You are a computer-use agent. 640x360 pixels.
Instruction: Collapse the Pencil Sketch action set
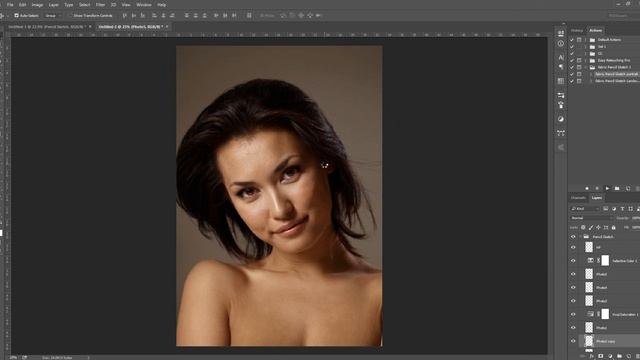pos(586,67)
